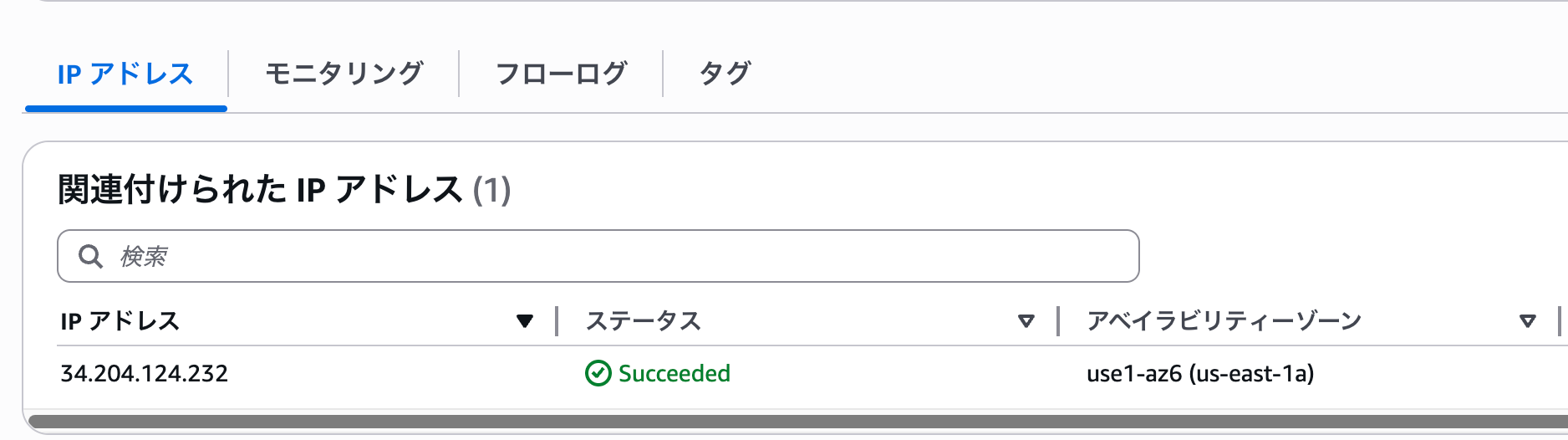Select the タグ tab
The image size is (1568, 440).
tap(725, 74)
